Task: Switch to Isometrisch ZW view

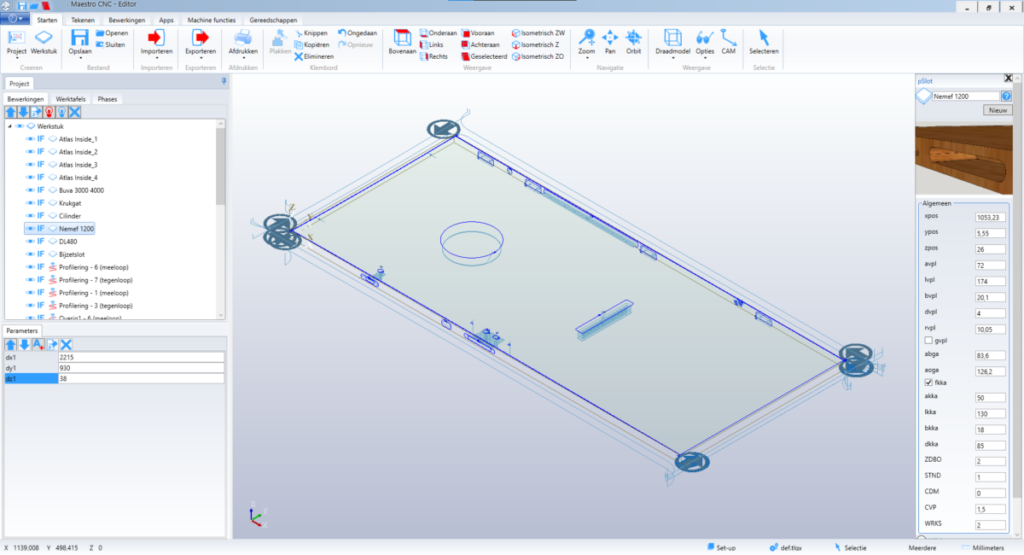Action: point(517,33)
